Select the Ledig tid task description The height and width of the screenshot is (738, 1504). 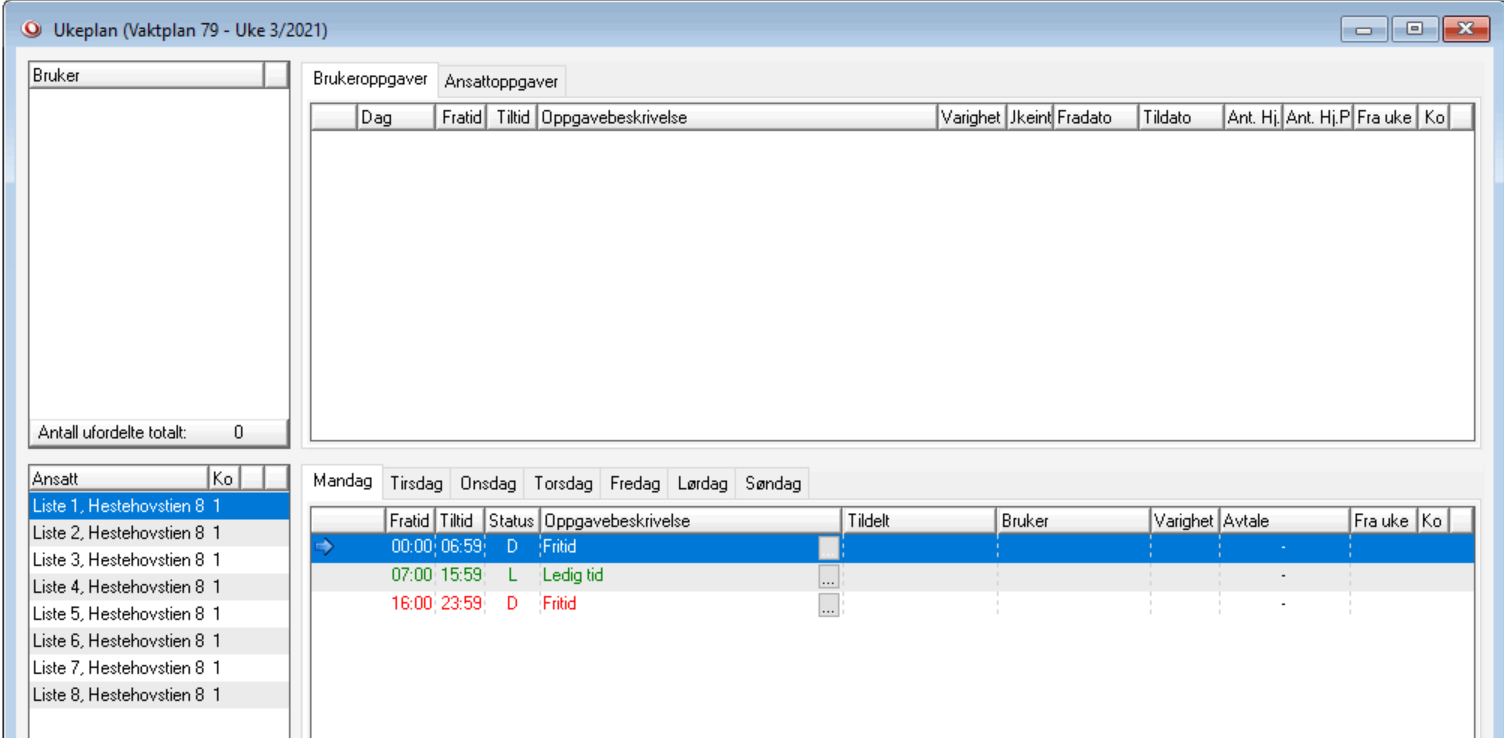click(573, 576)
